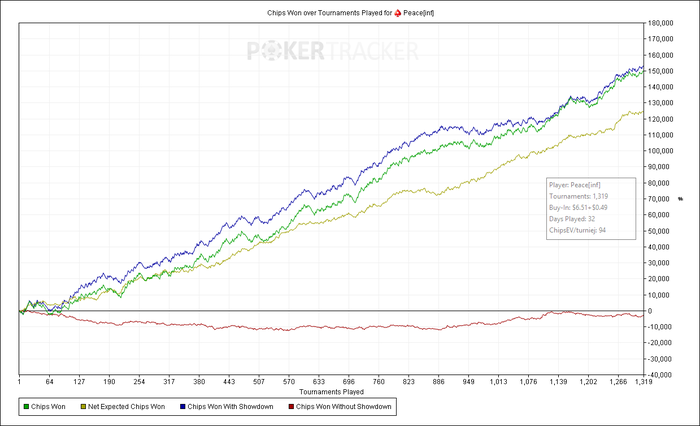The width and height of the screenshot is (700, 426).
Task: Click the 1,266 x-axis tick label
Action: [x=618, y=382]
